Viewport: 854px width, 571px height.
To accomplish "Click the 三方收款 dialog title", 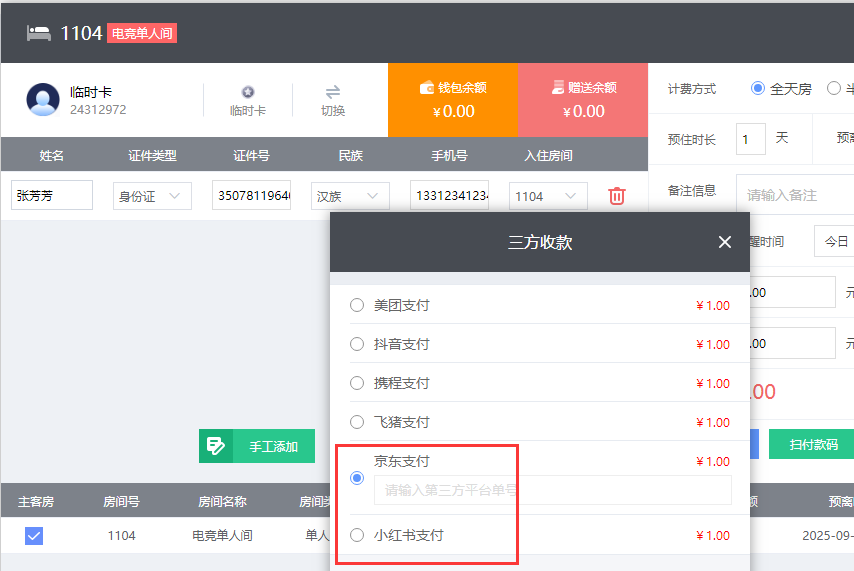I will click(540, 242).
